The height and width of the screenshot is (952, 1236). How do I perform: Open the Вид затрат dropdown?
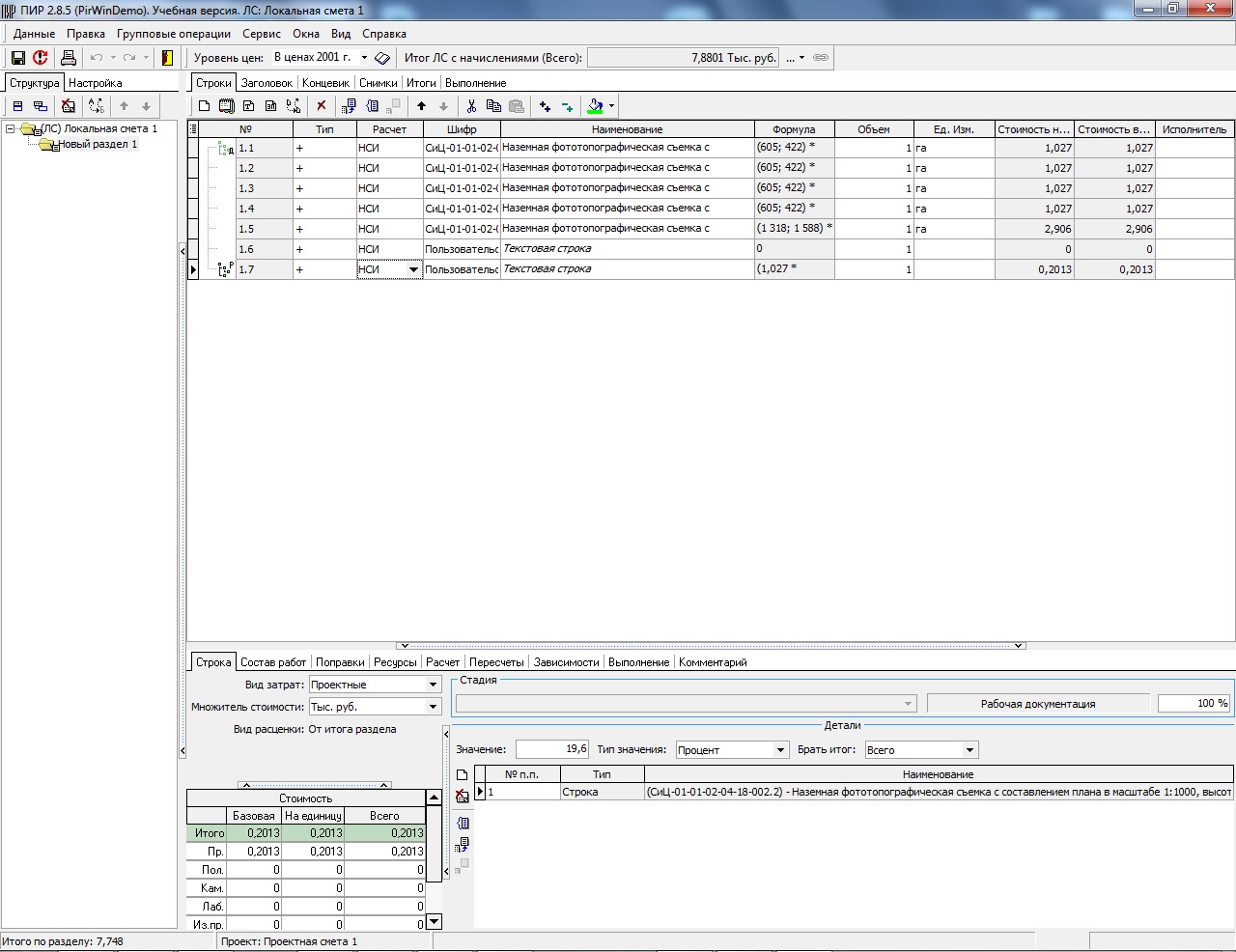(433, 685)
